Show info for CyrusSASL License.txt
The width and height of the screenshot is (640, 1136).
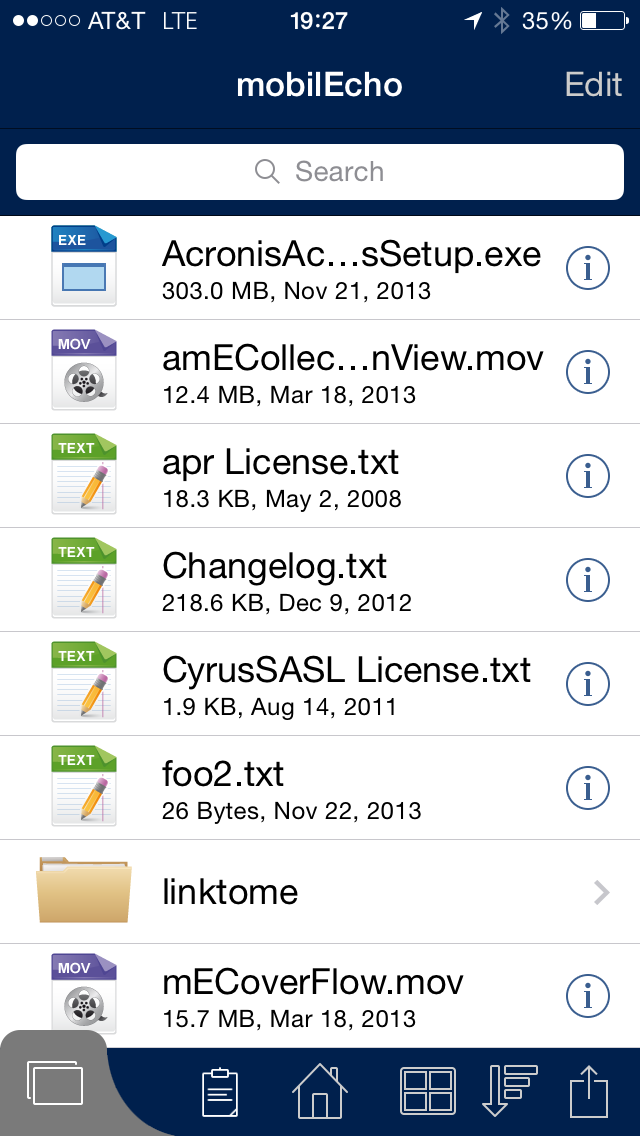click(588, 684)
